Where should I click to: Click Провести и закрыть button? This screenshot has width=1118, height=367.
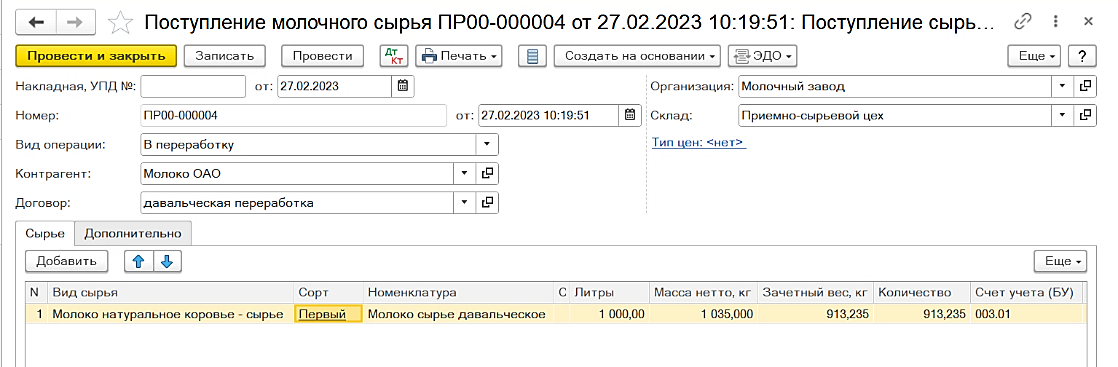click(95, 56)
